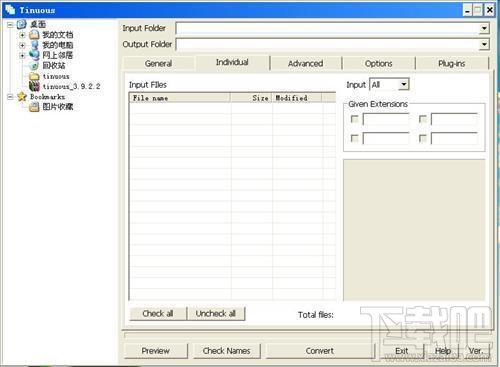Select the 图片收藏 tree label
Image resolution: width=500 pixels, height=367 pixels.
[58, 107]
